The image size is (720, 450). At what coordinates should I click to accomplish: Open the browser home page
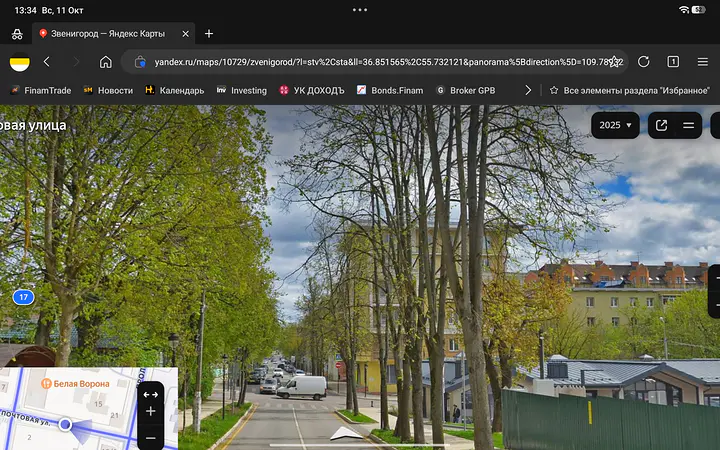tap(106, 62)
